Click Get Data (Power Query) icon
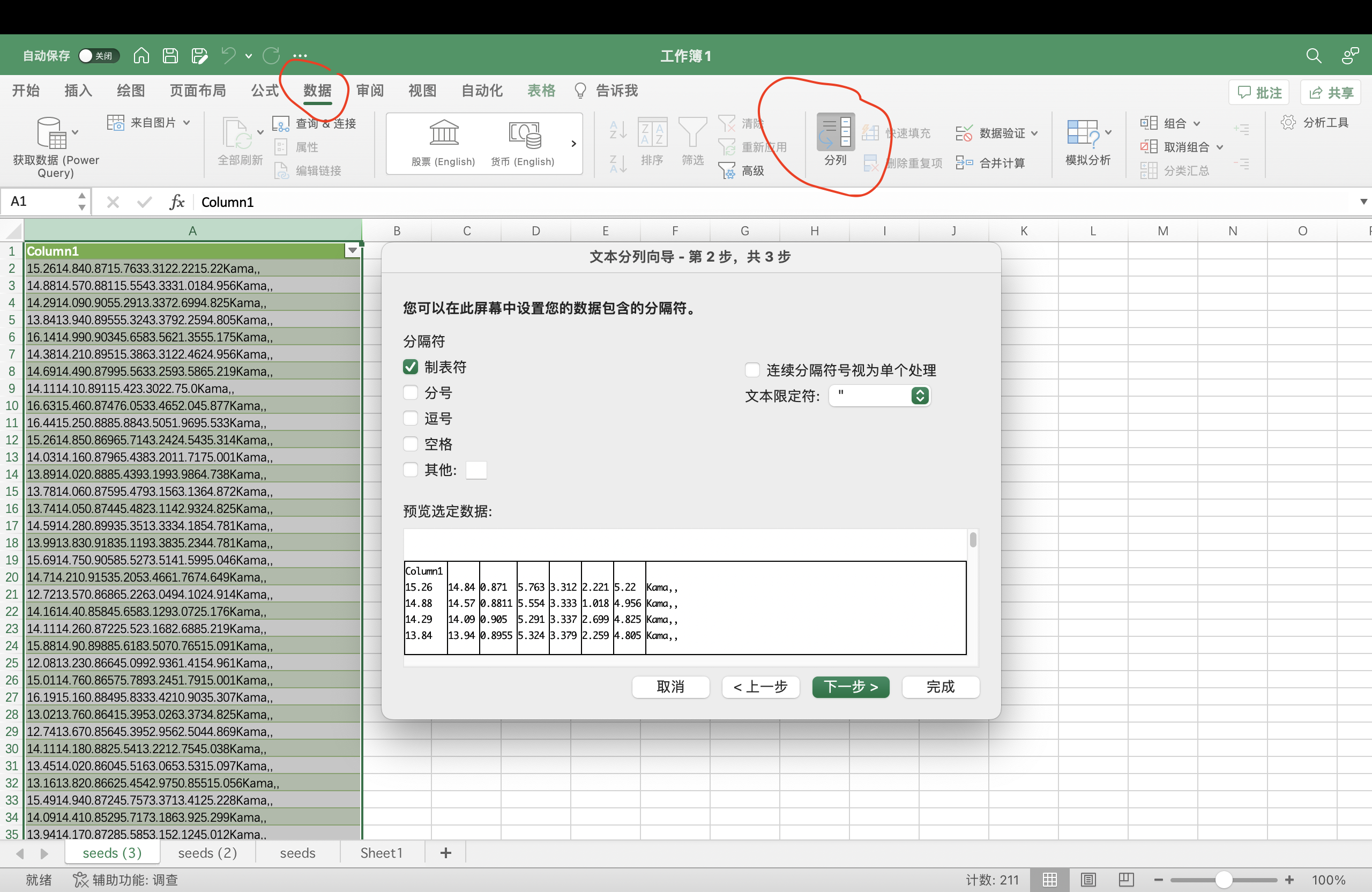 52,132
